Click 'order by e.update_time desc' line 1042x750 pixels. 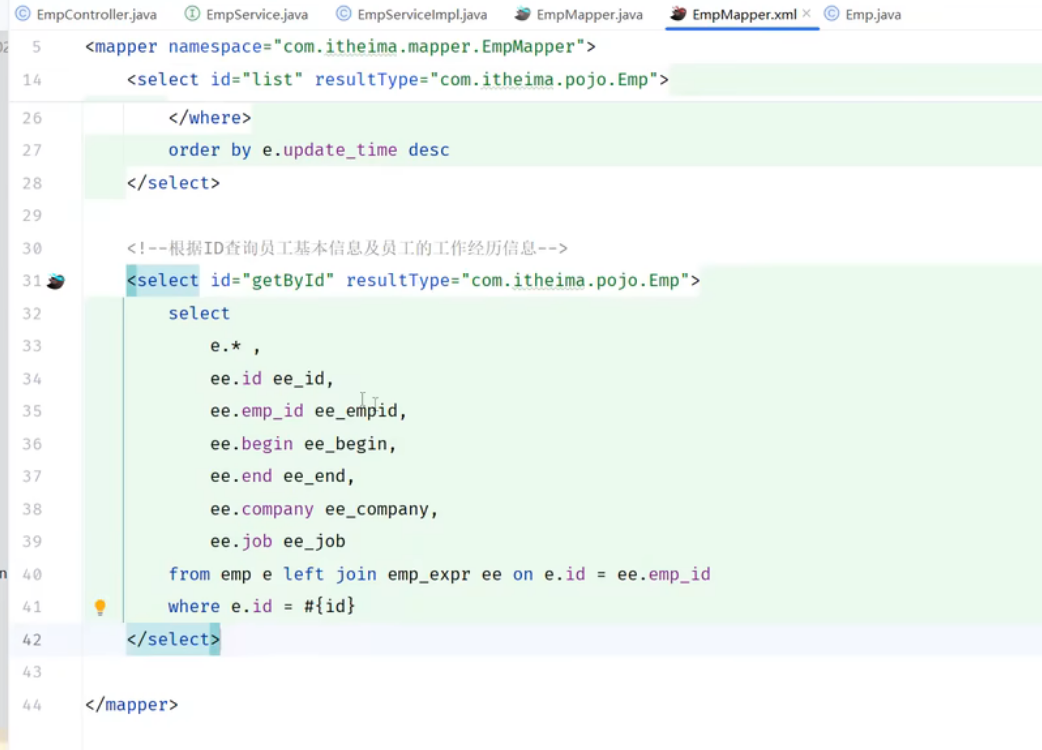(x=308, y=150)
